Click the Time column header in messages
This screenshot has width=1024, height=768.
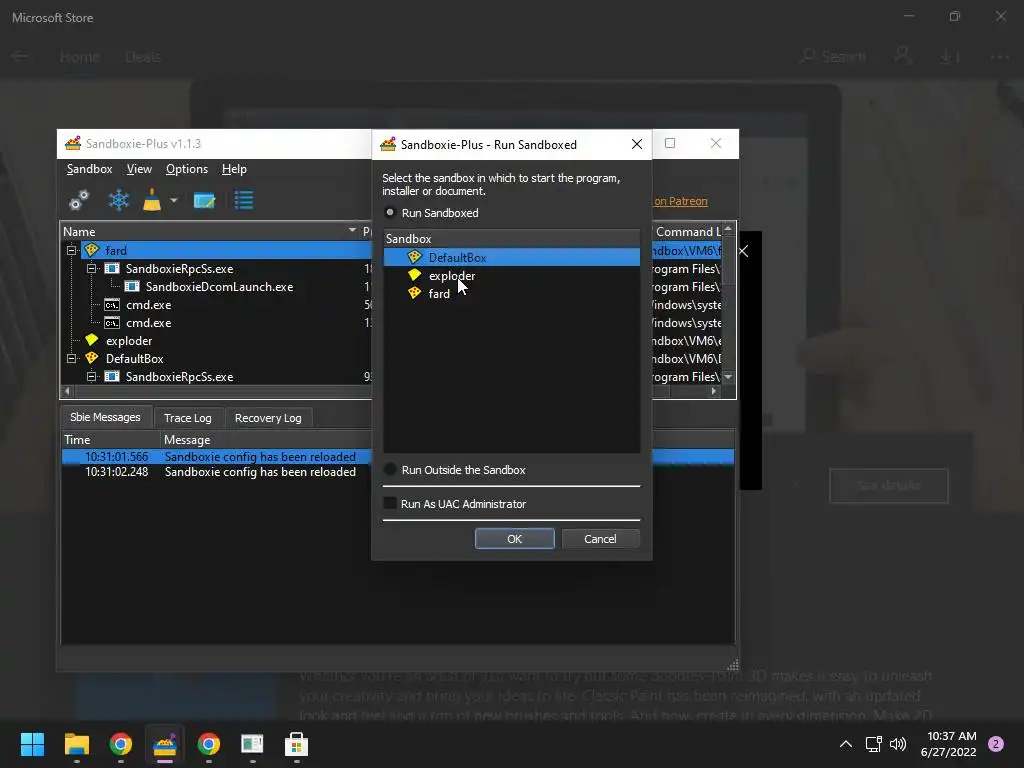tap(110, 440)
